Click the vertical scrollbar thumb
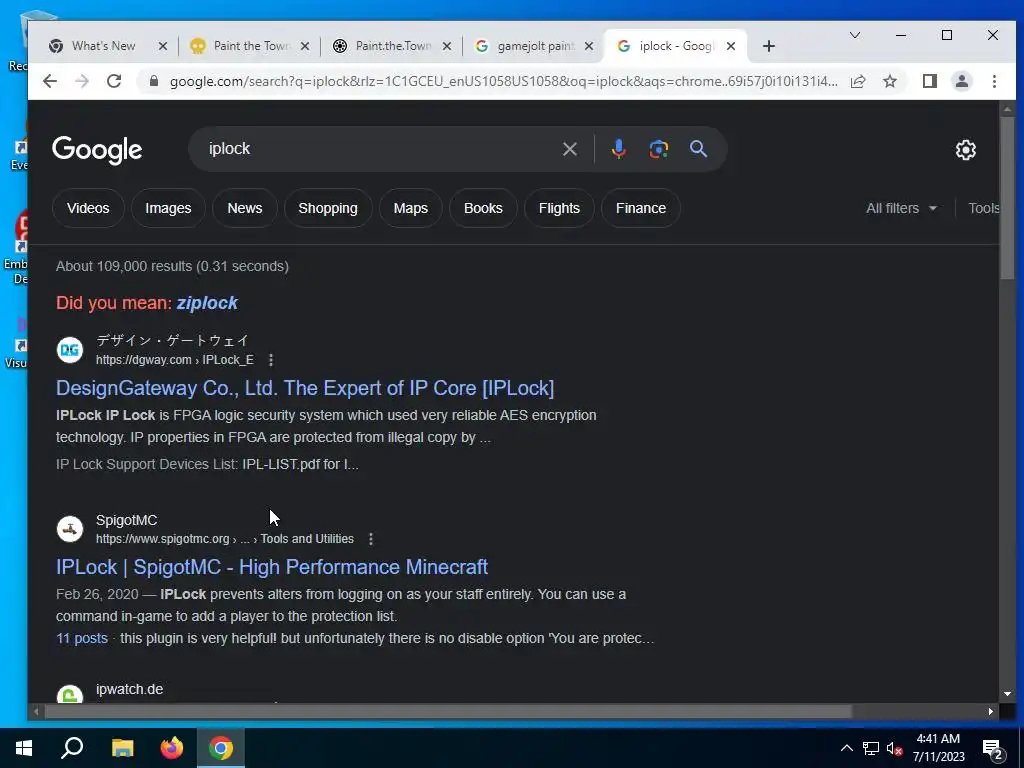 [x=1008, y=198]
